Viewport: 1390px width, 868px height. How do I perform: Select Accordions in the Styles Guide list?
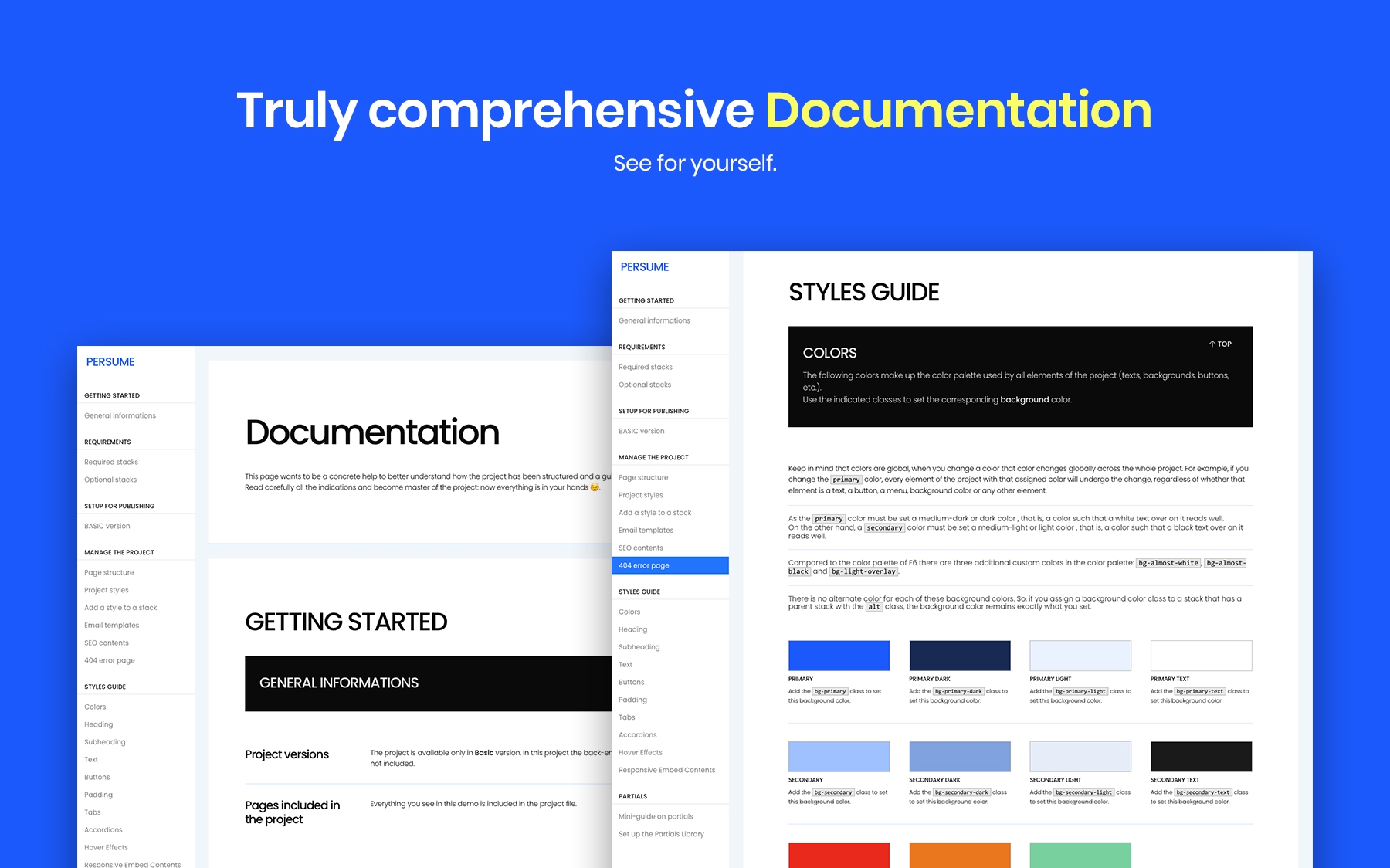point(638,734)
